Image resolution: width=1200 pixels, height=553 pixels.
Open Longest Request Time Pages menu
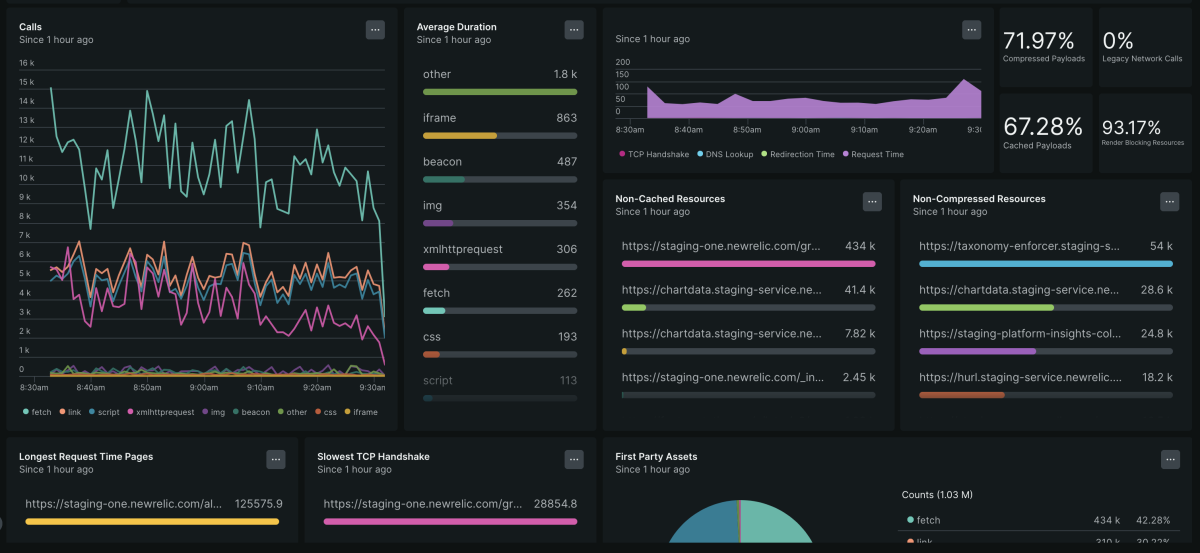coord(276,459)
